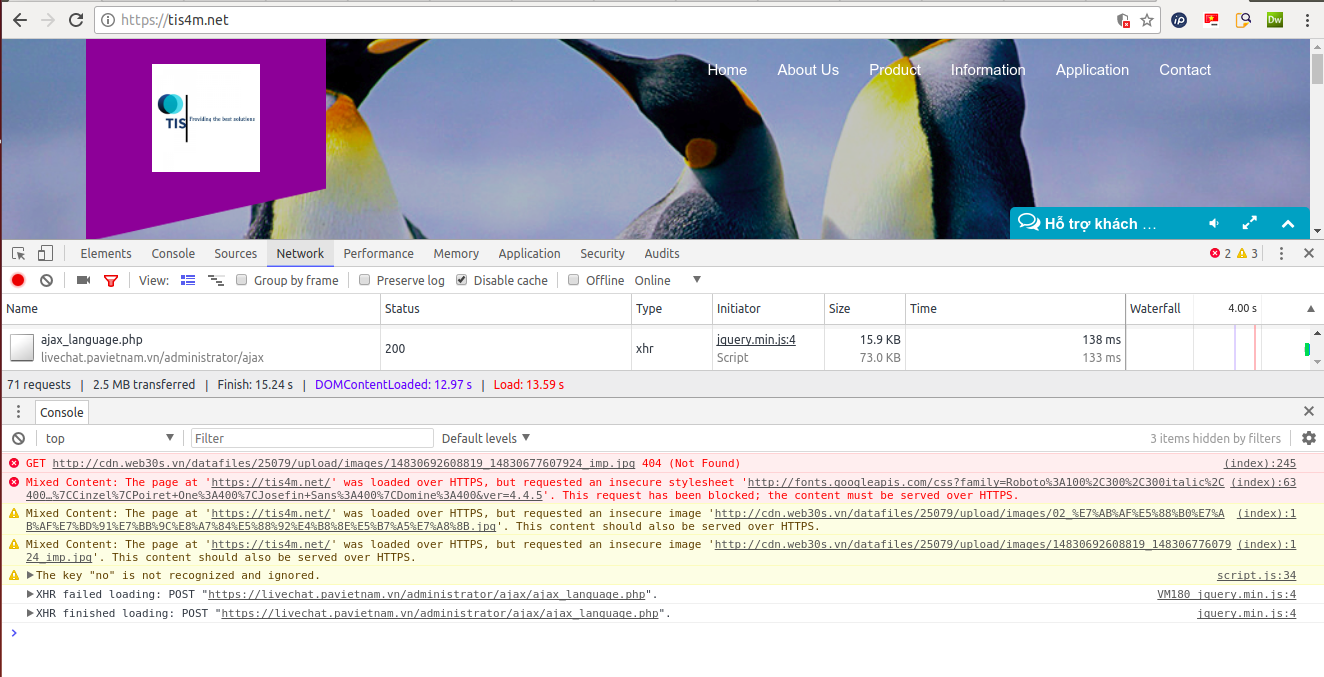Uncheck Disable cache checkbox
This screenshot has height=677, width=1324.
(x=462, y=280)
